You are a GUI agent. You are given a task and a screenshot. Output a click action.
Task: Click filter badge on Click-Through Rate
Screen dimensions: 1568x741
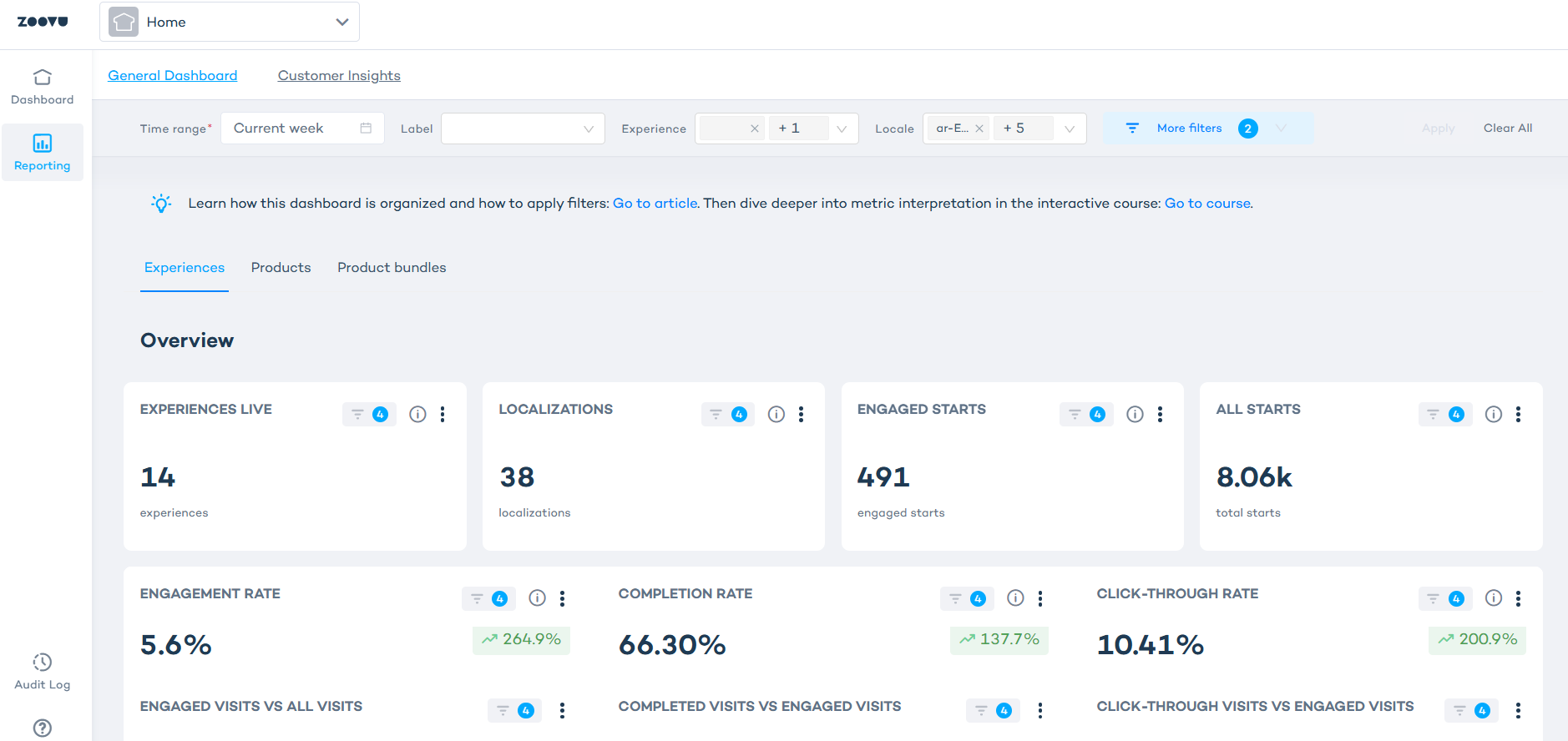coord(1445,598)
